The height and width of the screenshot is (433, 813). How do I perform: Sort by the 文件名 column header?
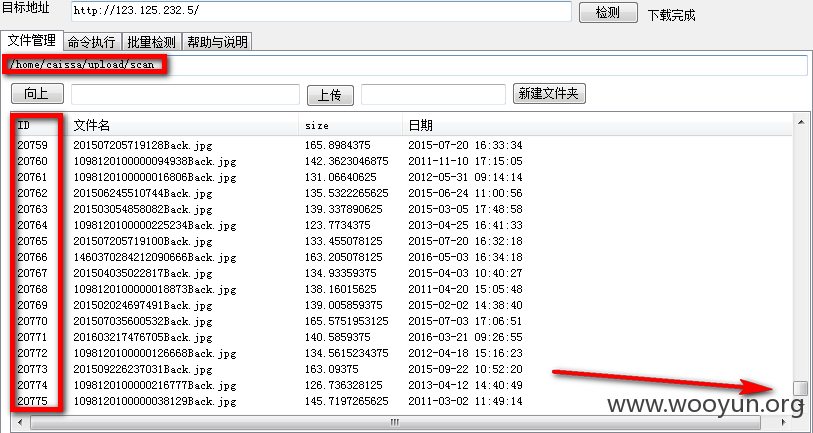click(x=183, y=125)
